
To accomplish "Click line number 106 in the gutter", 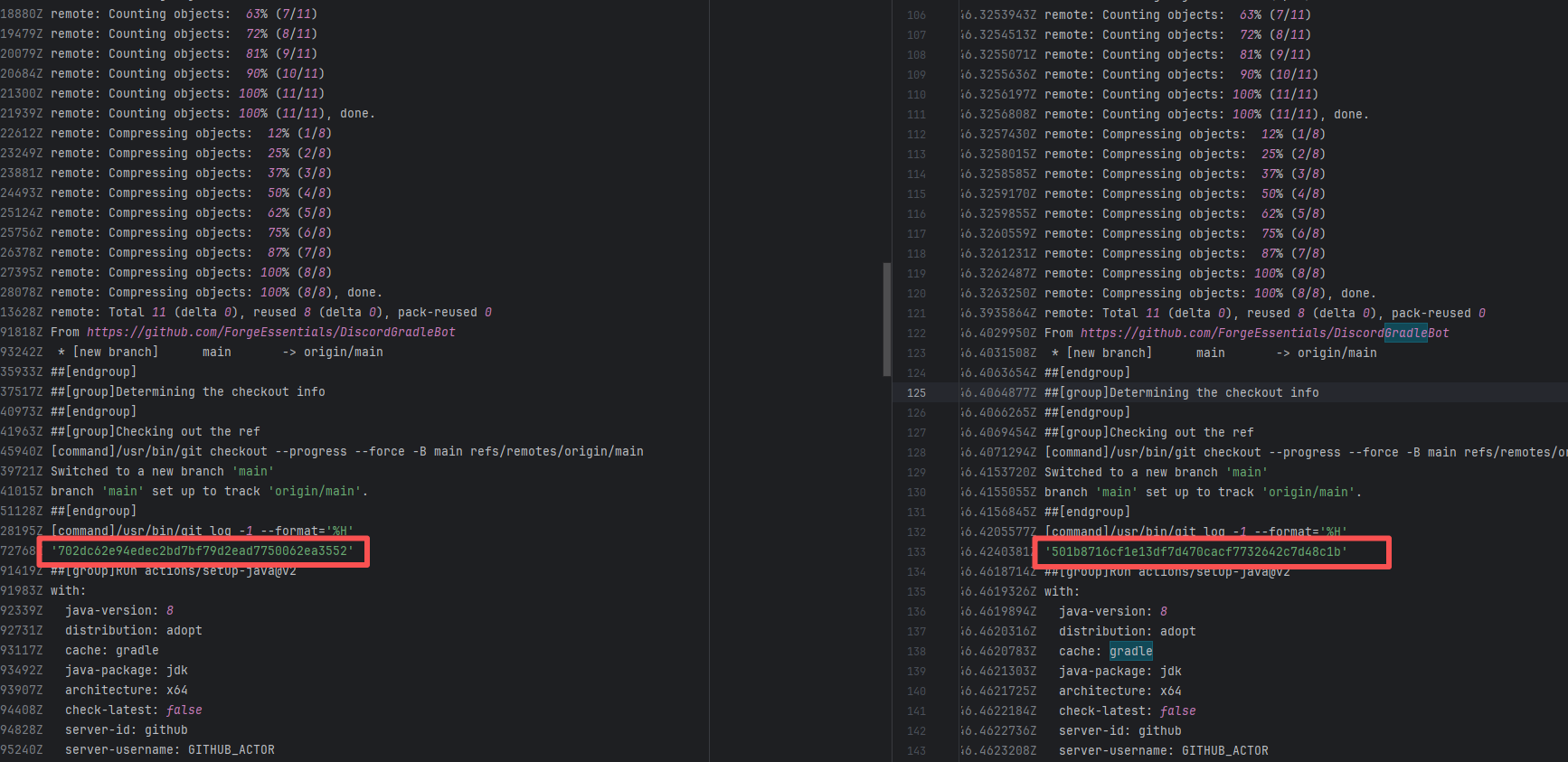I will [916, 15].
